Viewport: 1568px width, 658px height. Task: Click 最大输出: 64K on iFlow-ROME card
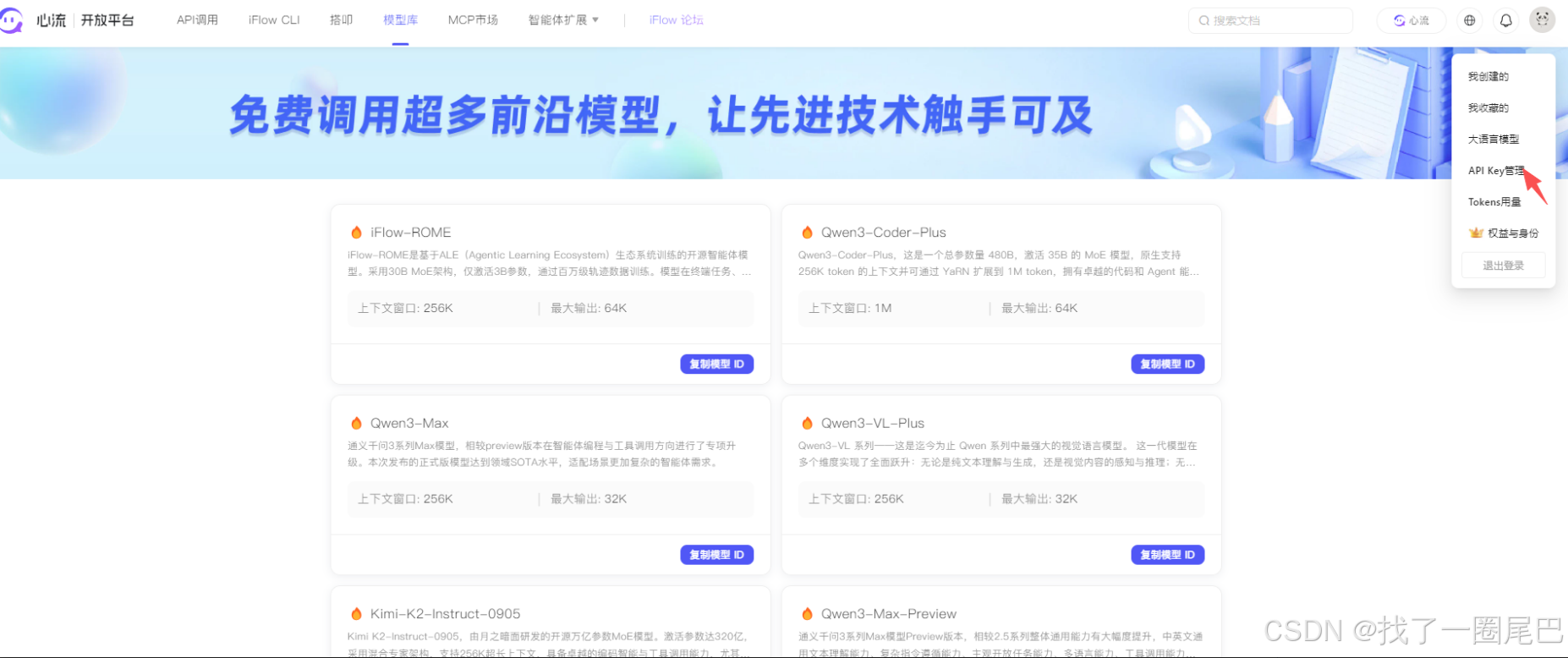click(x=589, y=308)
